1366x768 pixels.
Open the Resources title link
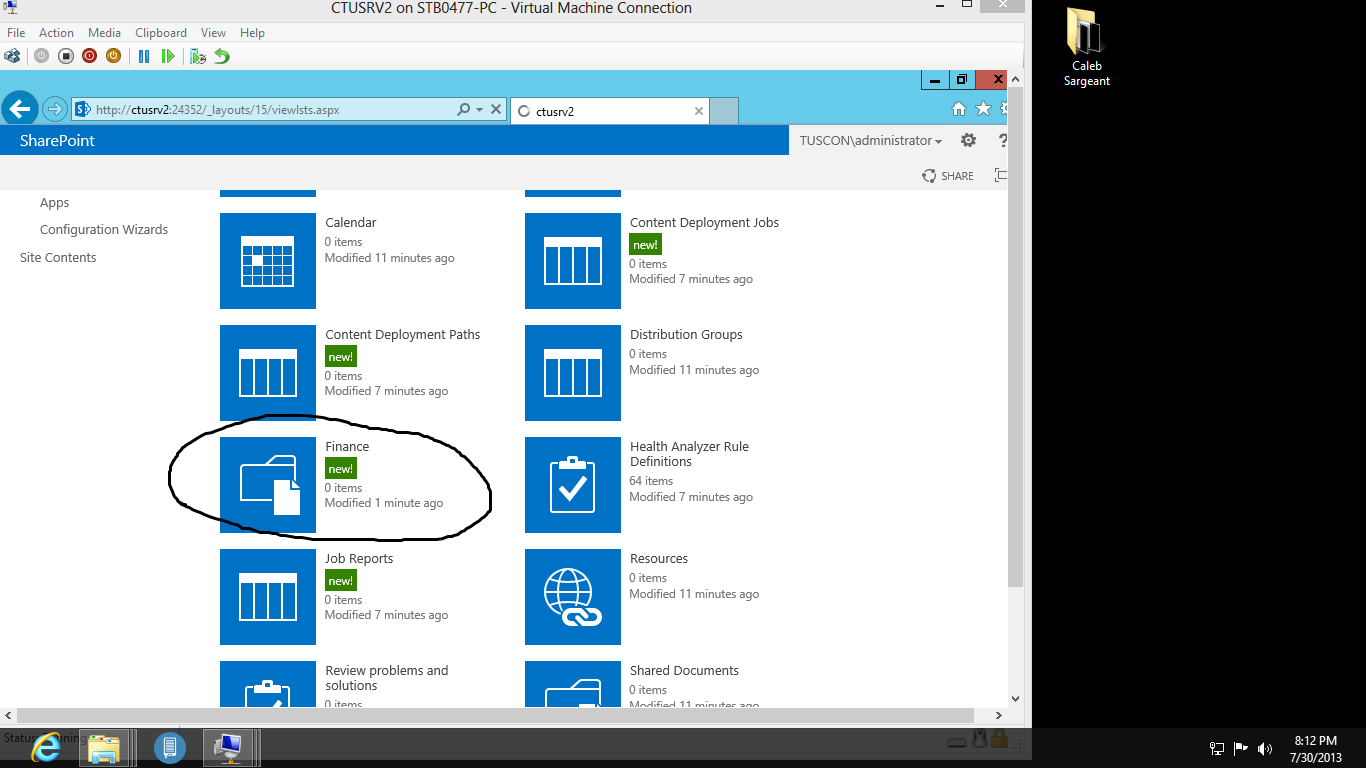pyautogui.click(x=659, y=559)
